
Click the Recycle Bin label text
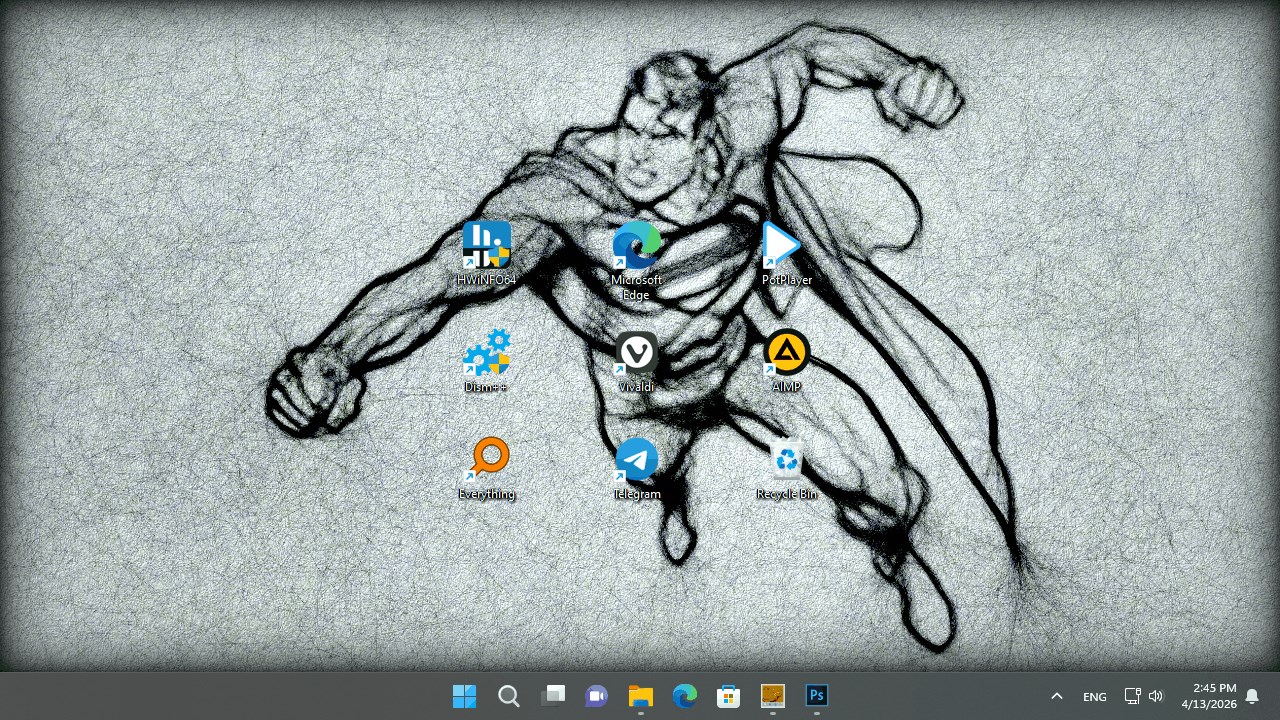click(787, 494)
